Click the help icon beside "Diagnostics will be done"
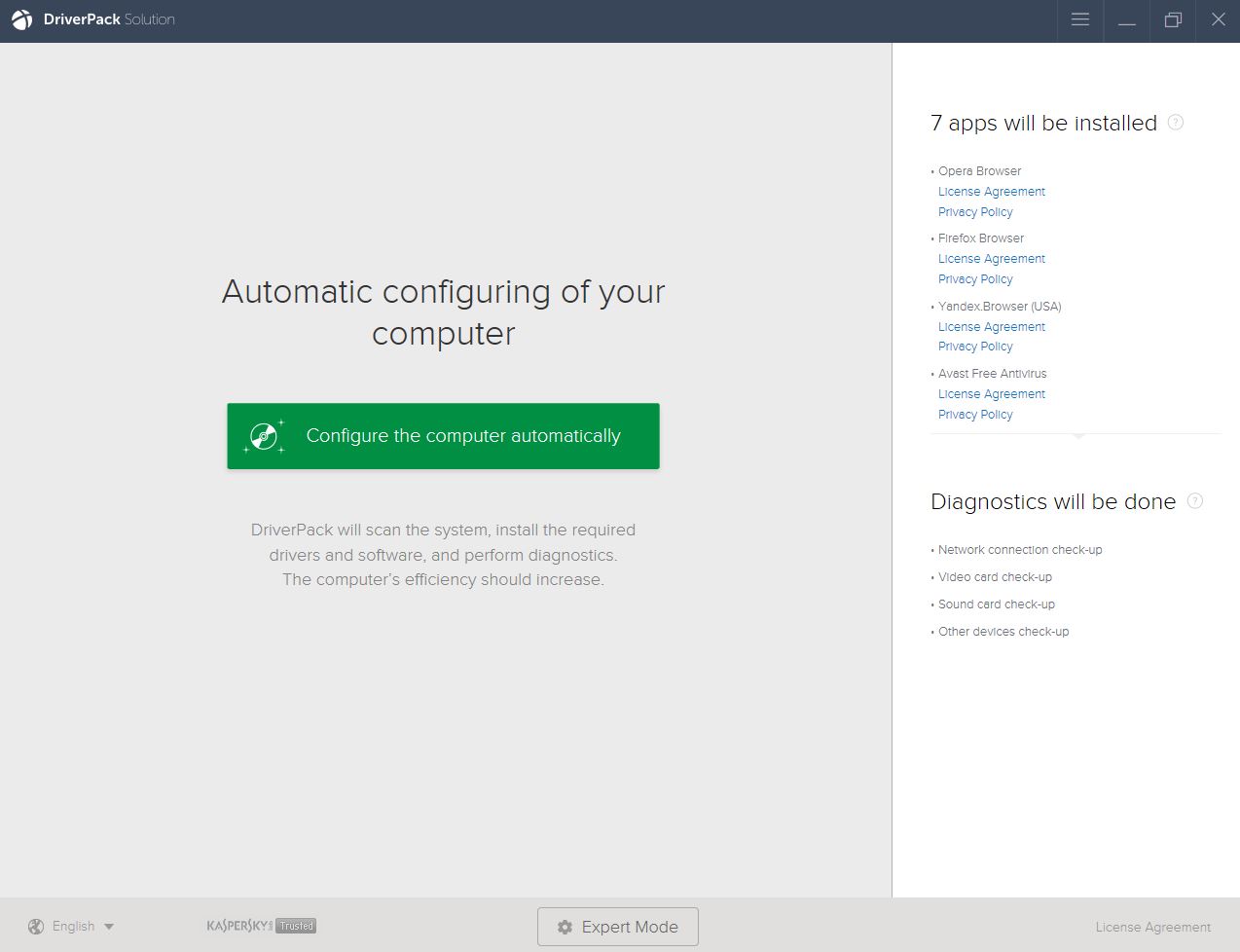Image resolution: width=1240 pixels, height=952 pixels. click(x=1194, y=500)
